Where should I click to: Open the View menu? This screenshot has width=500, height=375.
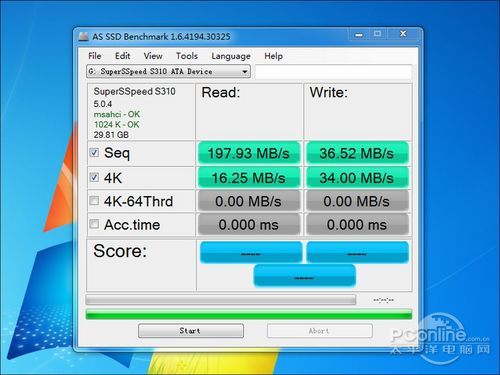click(x=153, y=56)
